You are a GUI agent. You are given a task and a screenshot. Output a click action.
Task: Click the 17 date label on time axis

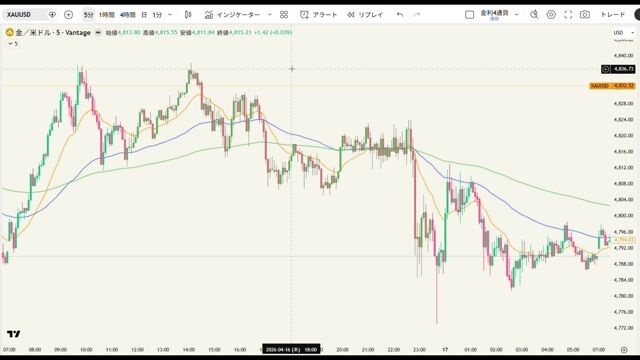point(445,350)
